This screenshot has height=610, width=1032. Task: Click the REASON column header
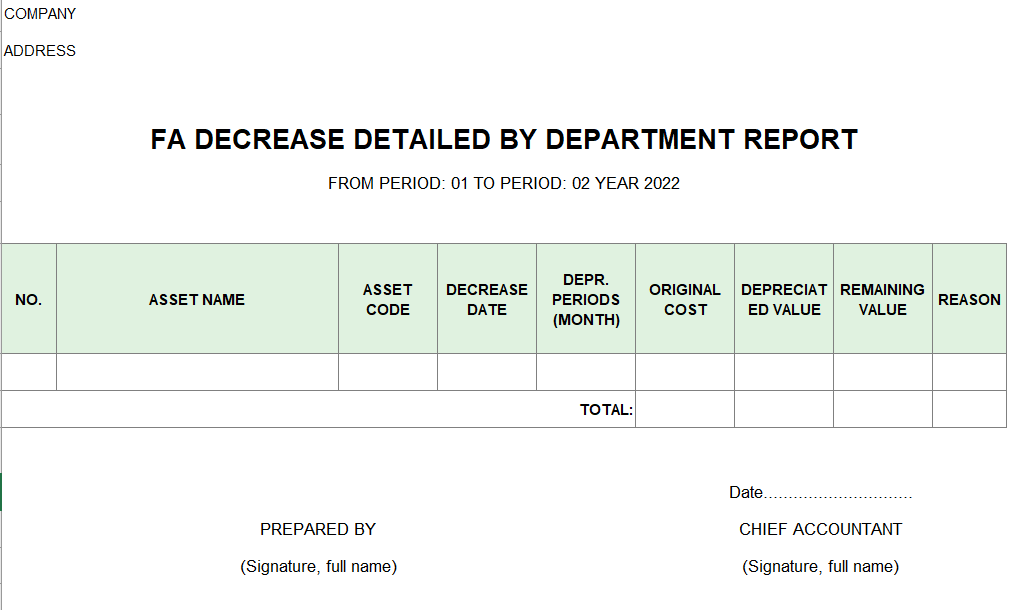pyautogui.click(x=969, y=299)
